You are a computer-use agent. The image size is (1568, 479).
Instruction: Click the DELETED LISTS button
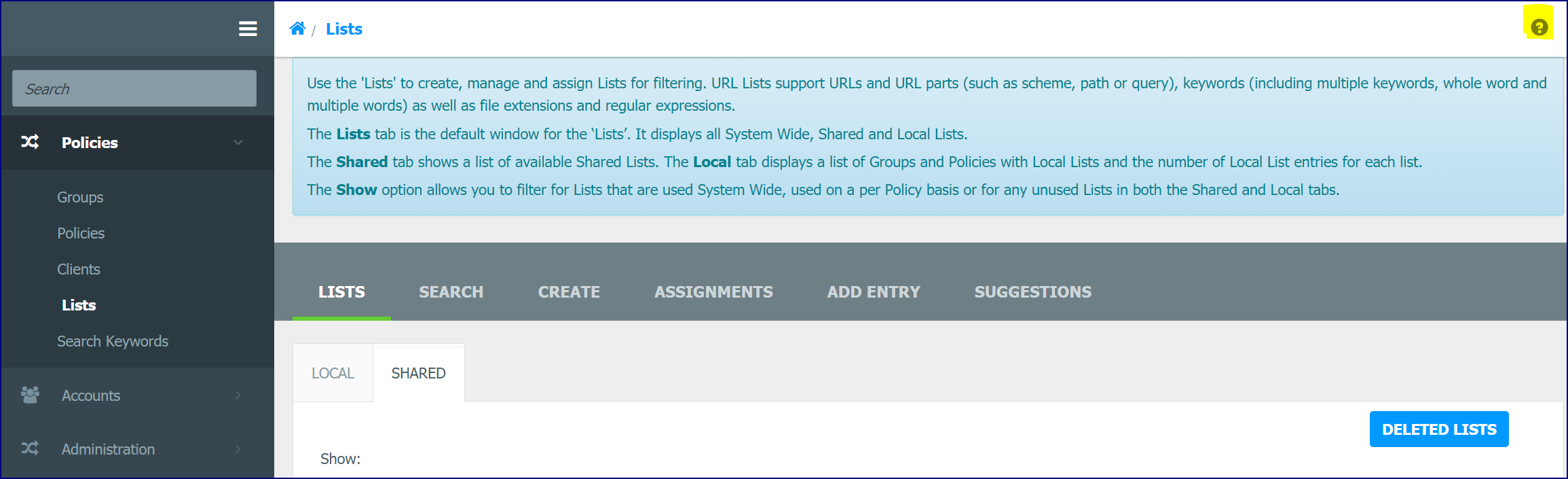(1439, 429)
